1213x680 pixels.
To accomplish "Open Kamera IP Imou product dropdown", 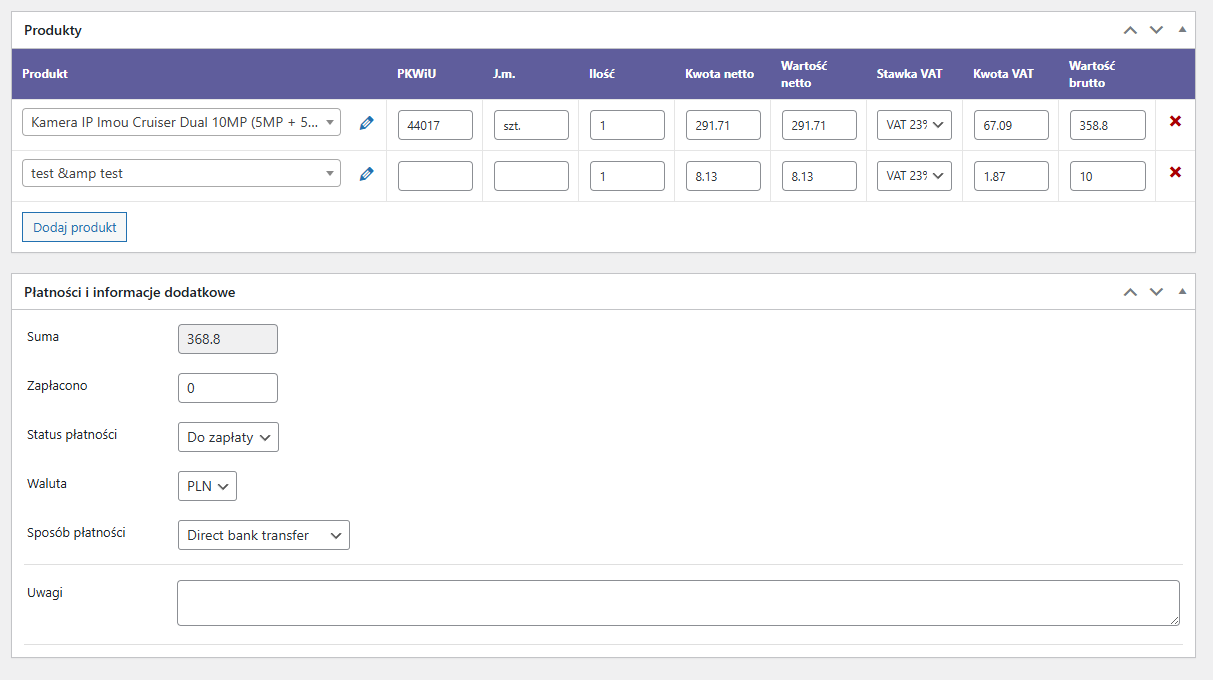I will (x=181, y=122).
